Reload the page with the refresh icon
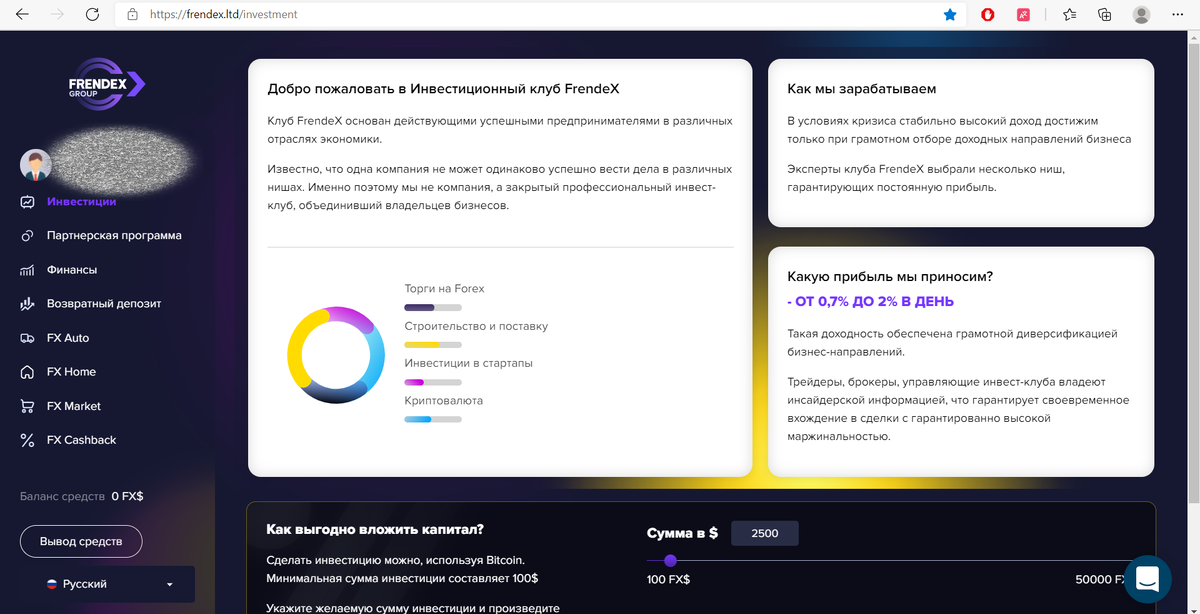The image size is (1200, 614). (x=93, y=15)
